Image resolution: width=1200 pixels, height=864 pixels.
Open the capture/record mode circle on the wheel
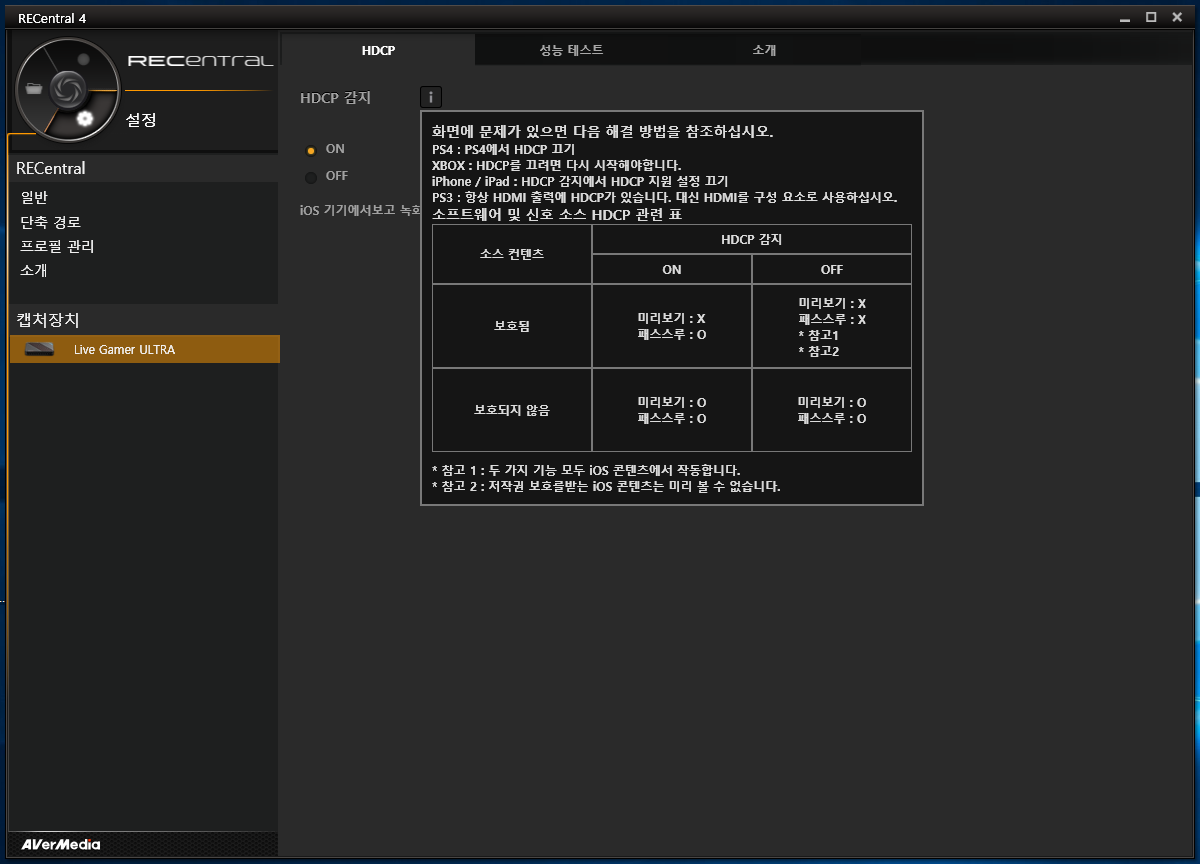(x=84, y=60)
